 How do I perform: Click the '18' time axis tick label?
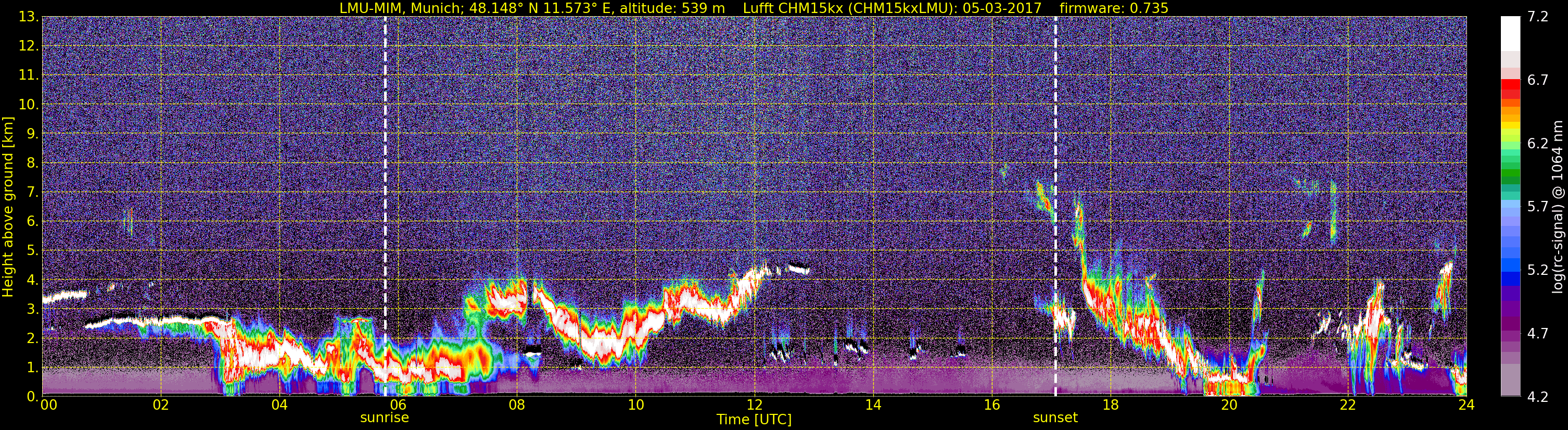(1110, 405)
